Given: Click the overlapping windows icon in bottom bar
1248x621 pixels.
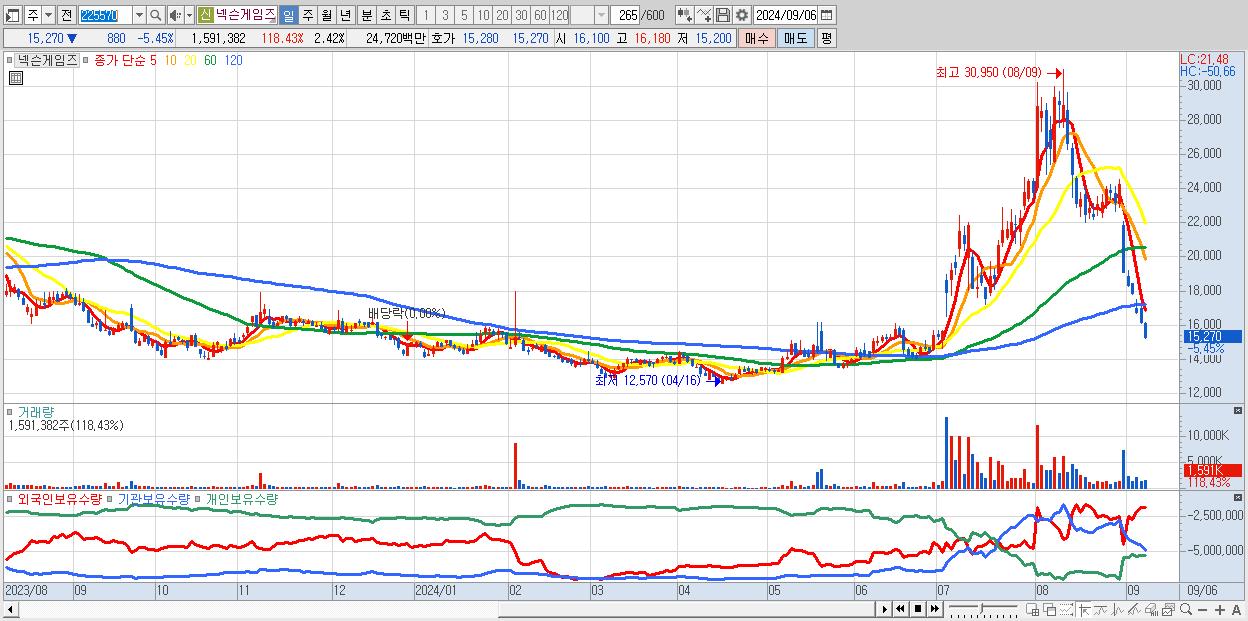Looking at the screenshot, I should [1049, 610].
